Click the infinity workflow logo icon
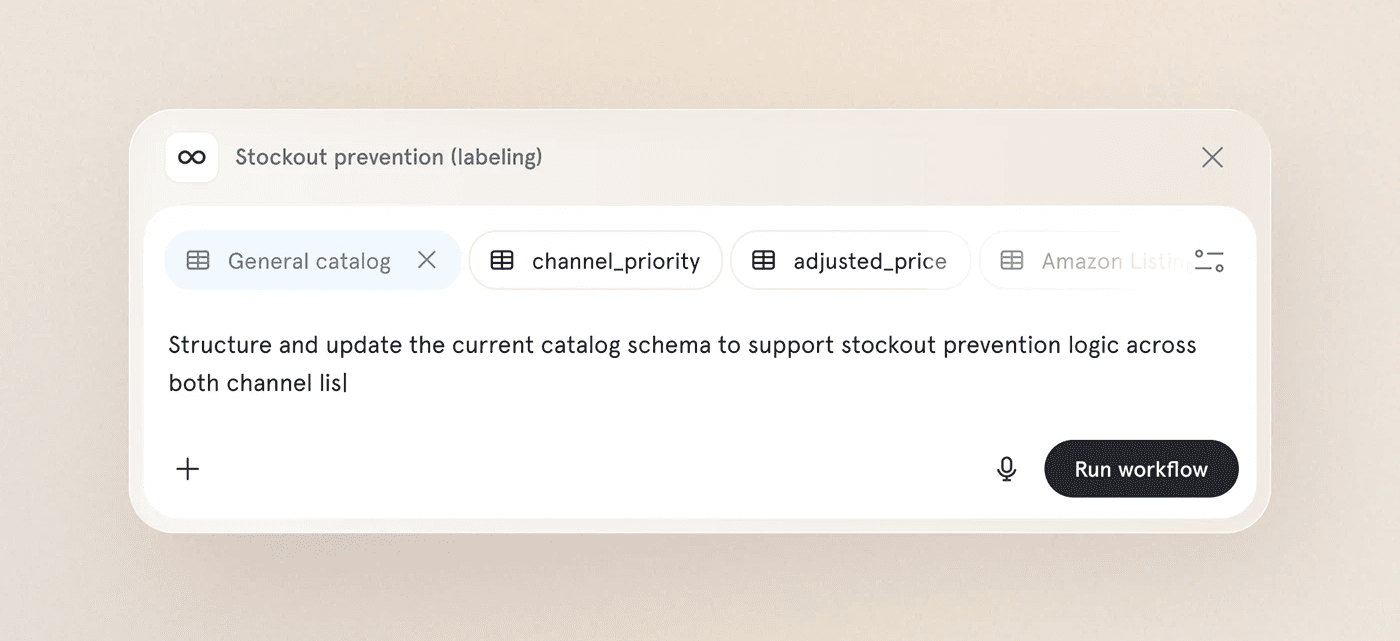This screenshot has height=641, width=1400. tap(191, 157)
